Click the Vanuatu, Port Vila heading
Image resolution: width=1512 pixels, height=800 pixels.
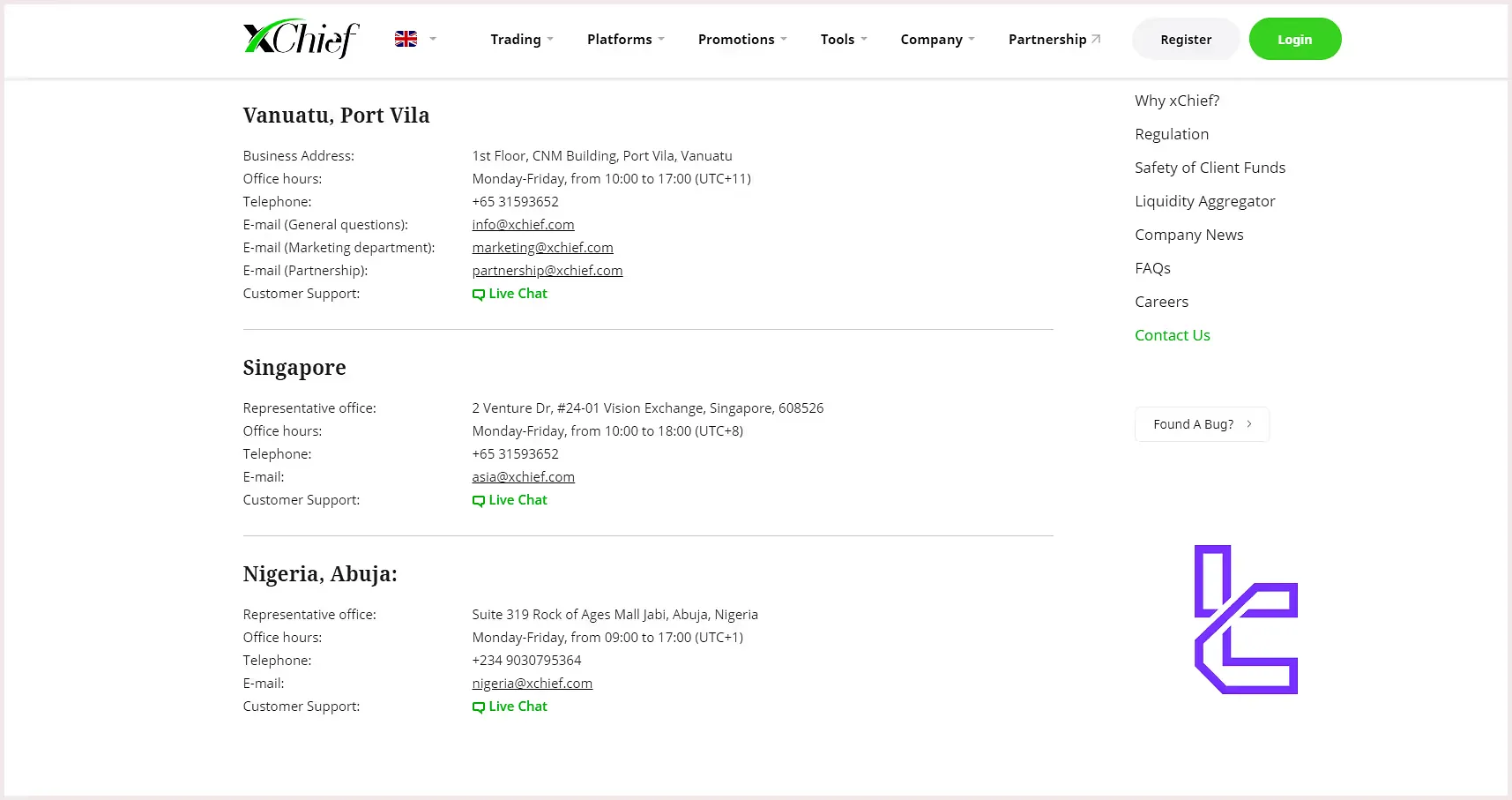(336, 116)
